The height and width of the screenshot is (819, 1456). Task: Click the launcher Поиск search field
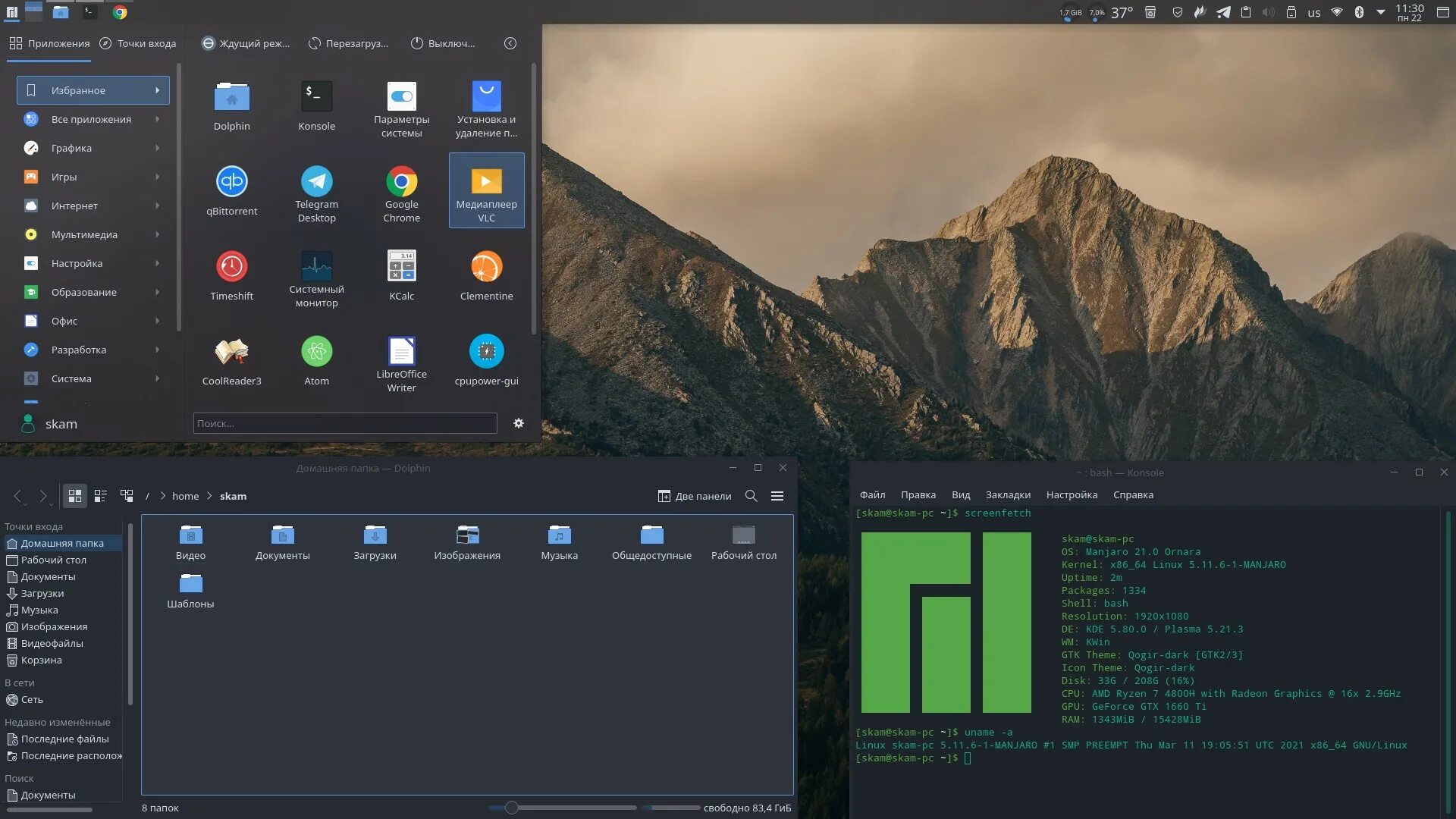(x=345, y=423)
